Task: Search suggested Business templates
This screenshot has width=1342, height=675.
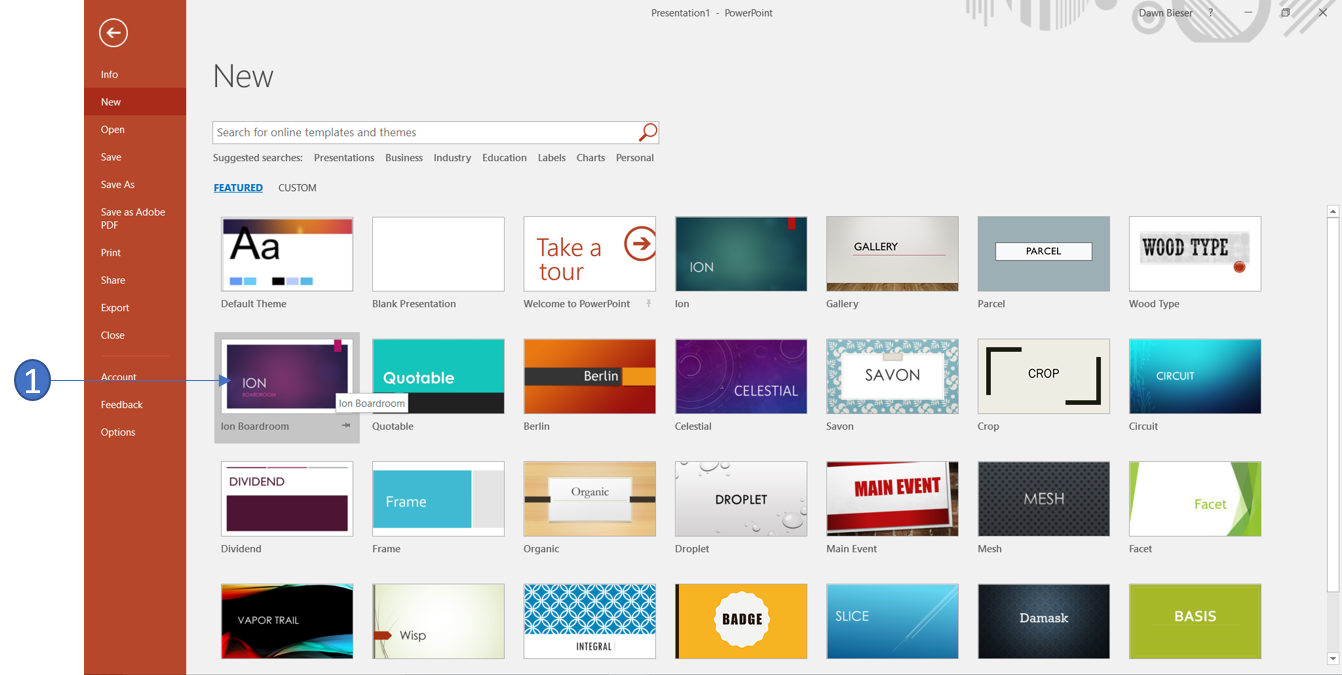Action: (x=404, y=158)
